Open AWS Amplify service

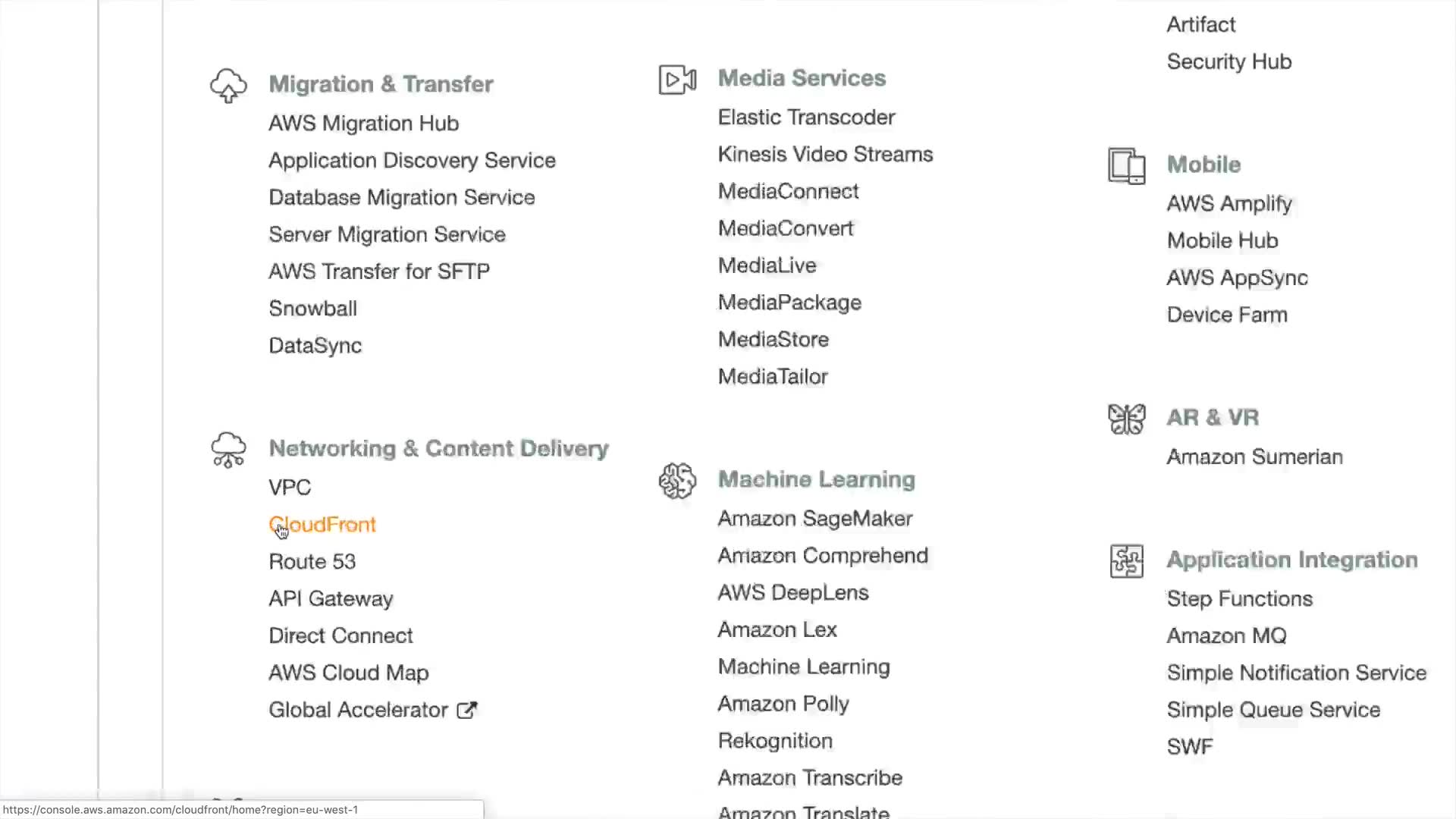[x=1229, y=204]
